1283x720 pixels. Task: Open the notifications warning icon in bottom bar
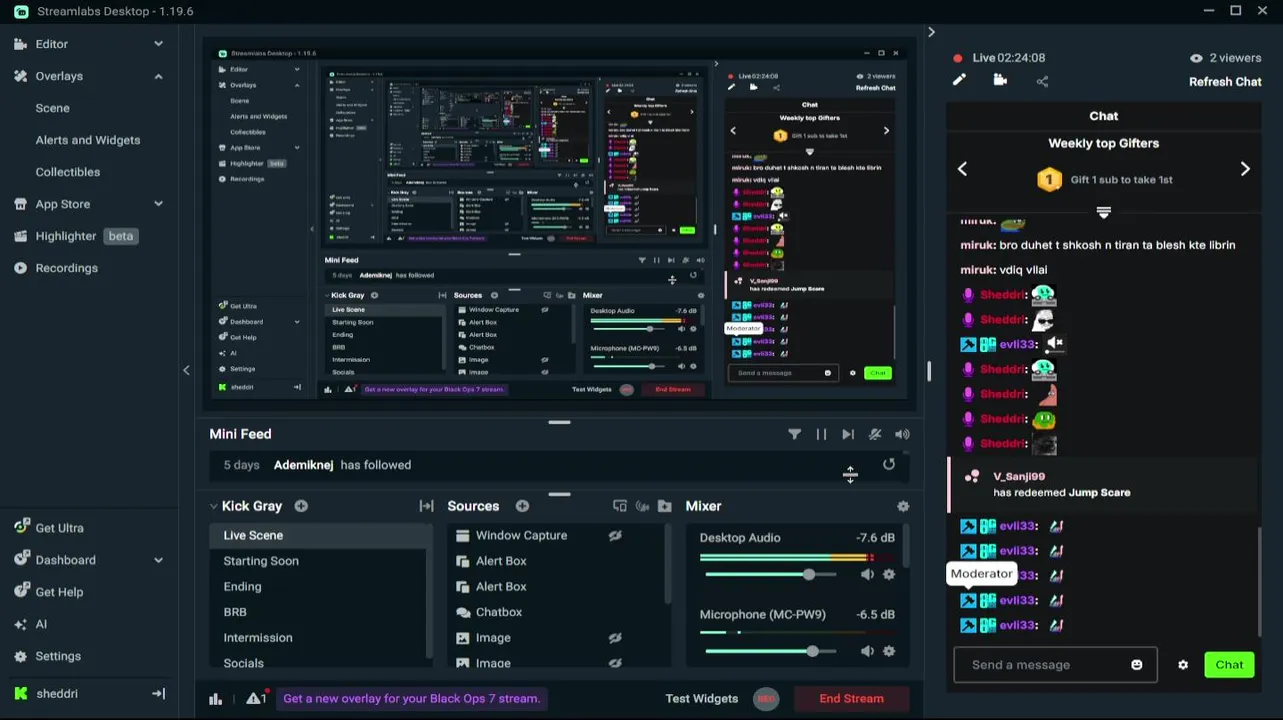tap(255, 699)
